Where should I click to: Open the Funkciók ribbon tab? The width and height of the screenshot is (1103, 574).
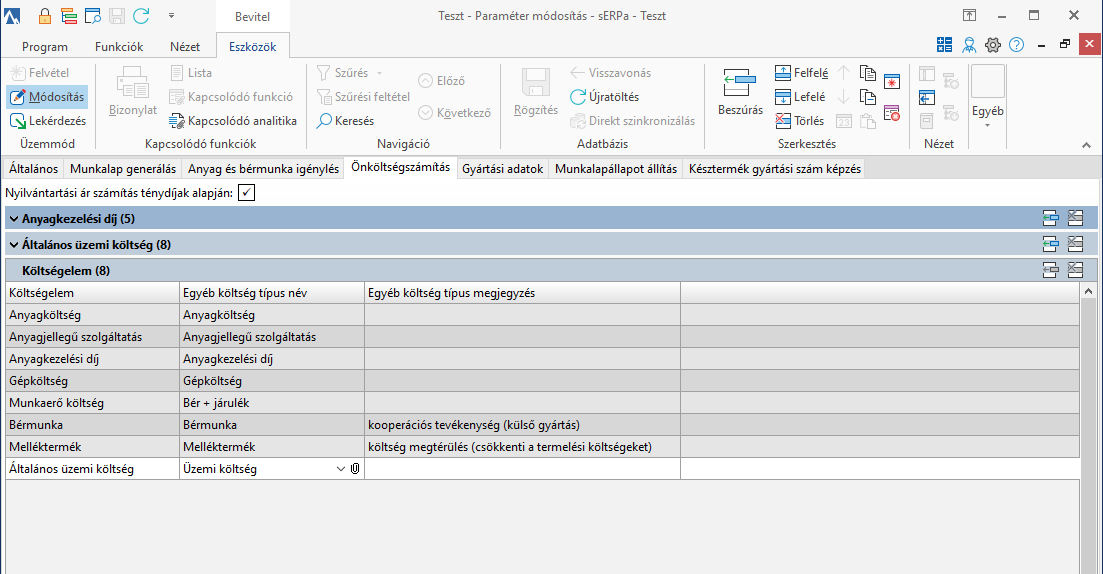pyautogui.click(x=119, y=47)
